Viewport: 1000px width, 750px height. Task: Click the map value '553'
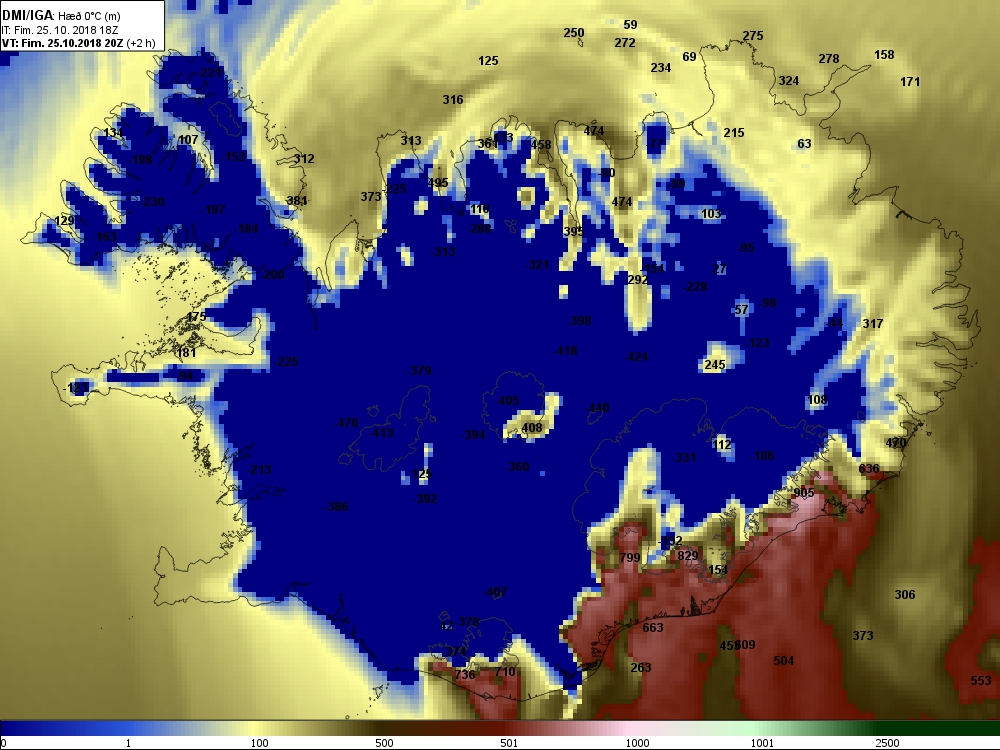(x=981, y=680)
